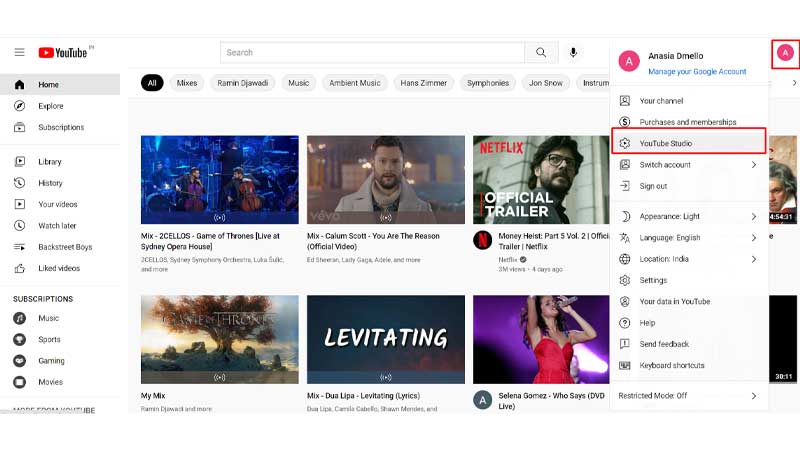Image resolution: width=800 pixels, height=450 pixels.
Task: Select the All filter chip
Action: 152,83
